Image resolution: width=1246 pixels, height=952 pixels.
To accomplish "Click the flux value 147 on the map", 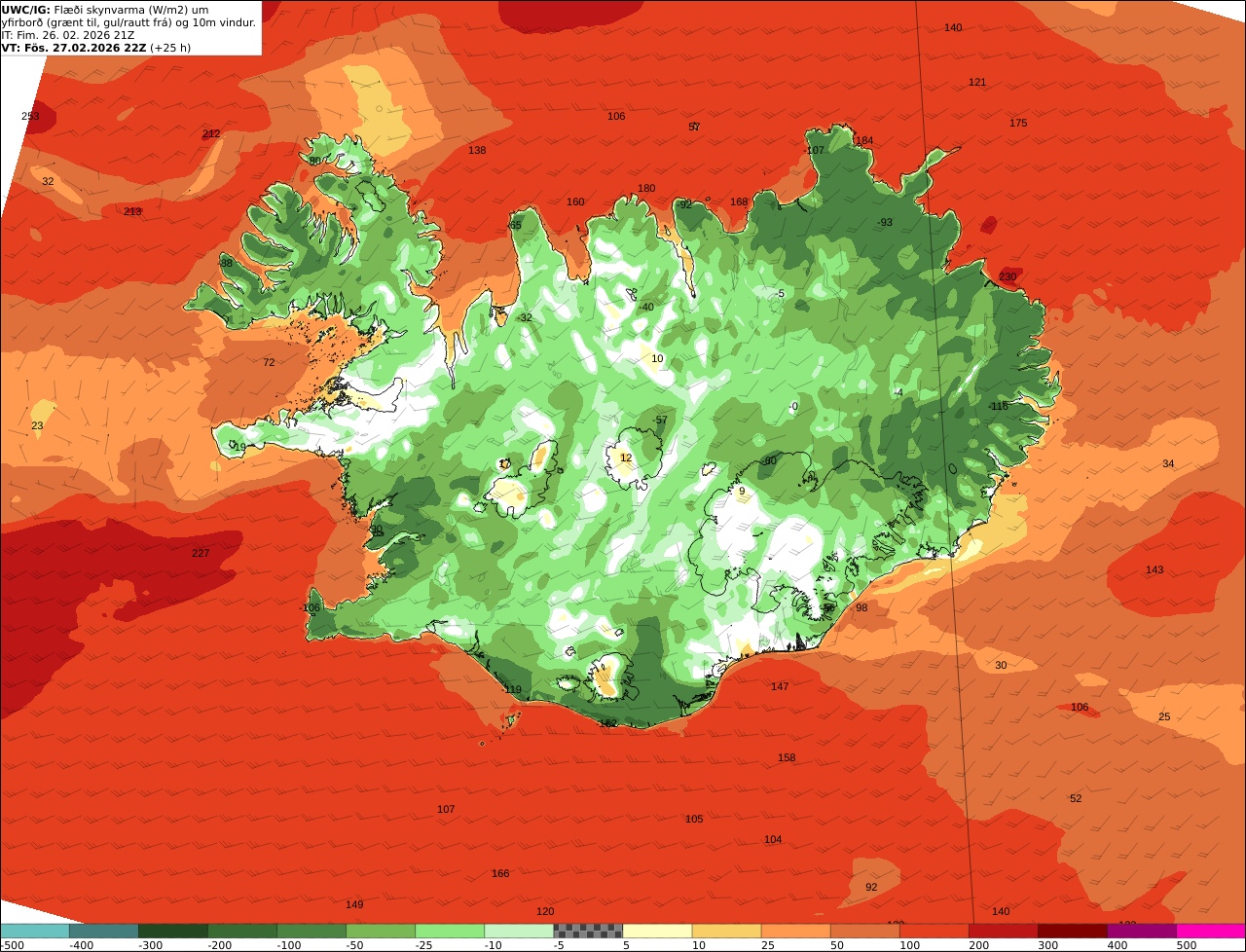I will pyautogui.click(x=780, y=686).
